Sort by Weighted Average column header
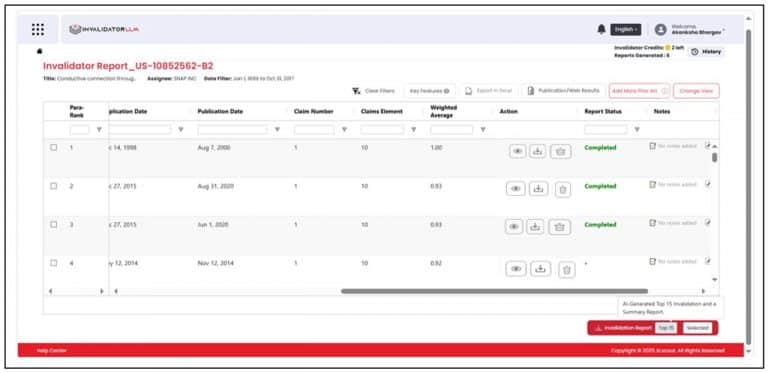Screen dimensions: 768x373 pyautogui.click(x=444, y=111)
